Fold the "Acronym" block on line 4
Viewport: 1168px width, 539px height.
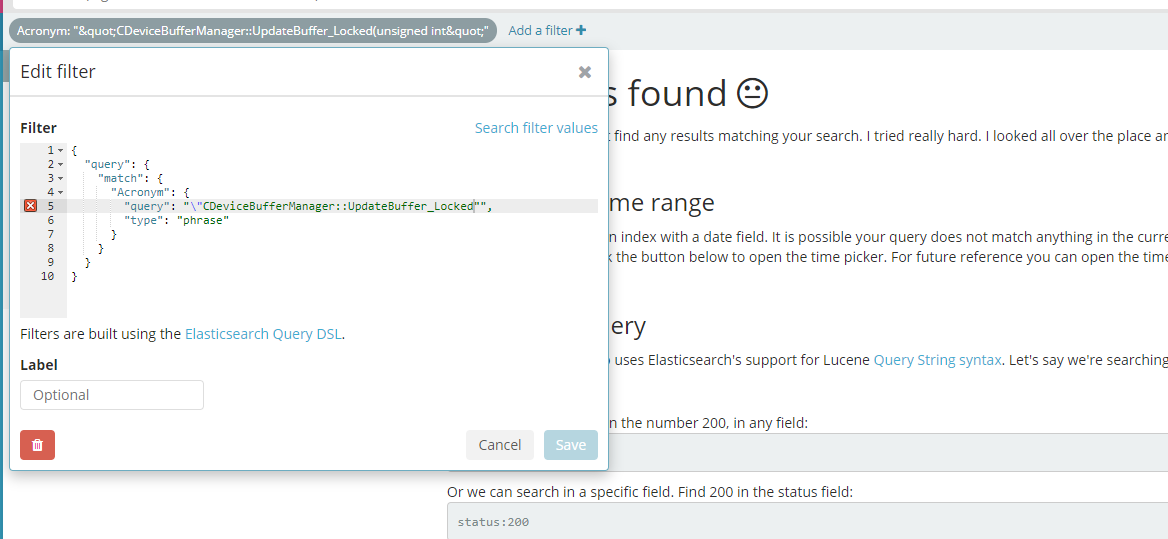(61, 192)
